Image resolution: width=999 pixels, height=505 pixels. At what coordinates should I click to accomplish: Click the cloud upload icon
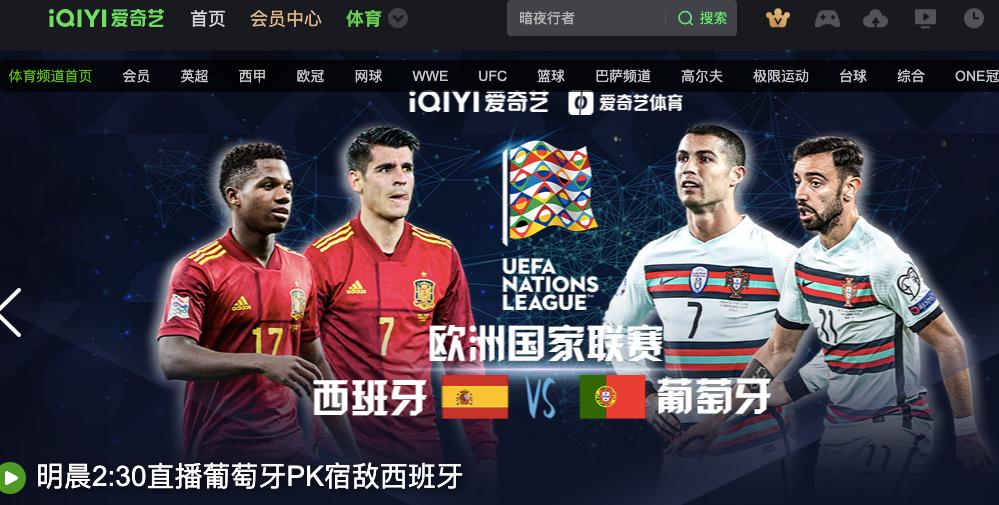tap(875, 18)
